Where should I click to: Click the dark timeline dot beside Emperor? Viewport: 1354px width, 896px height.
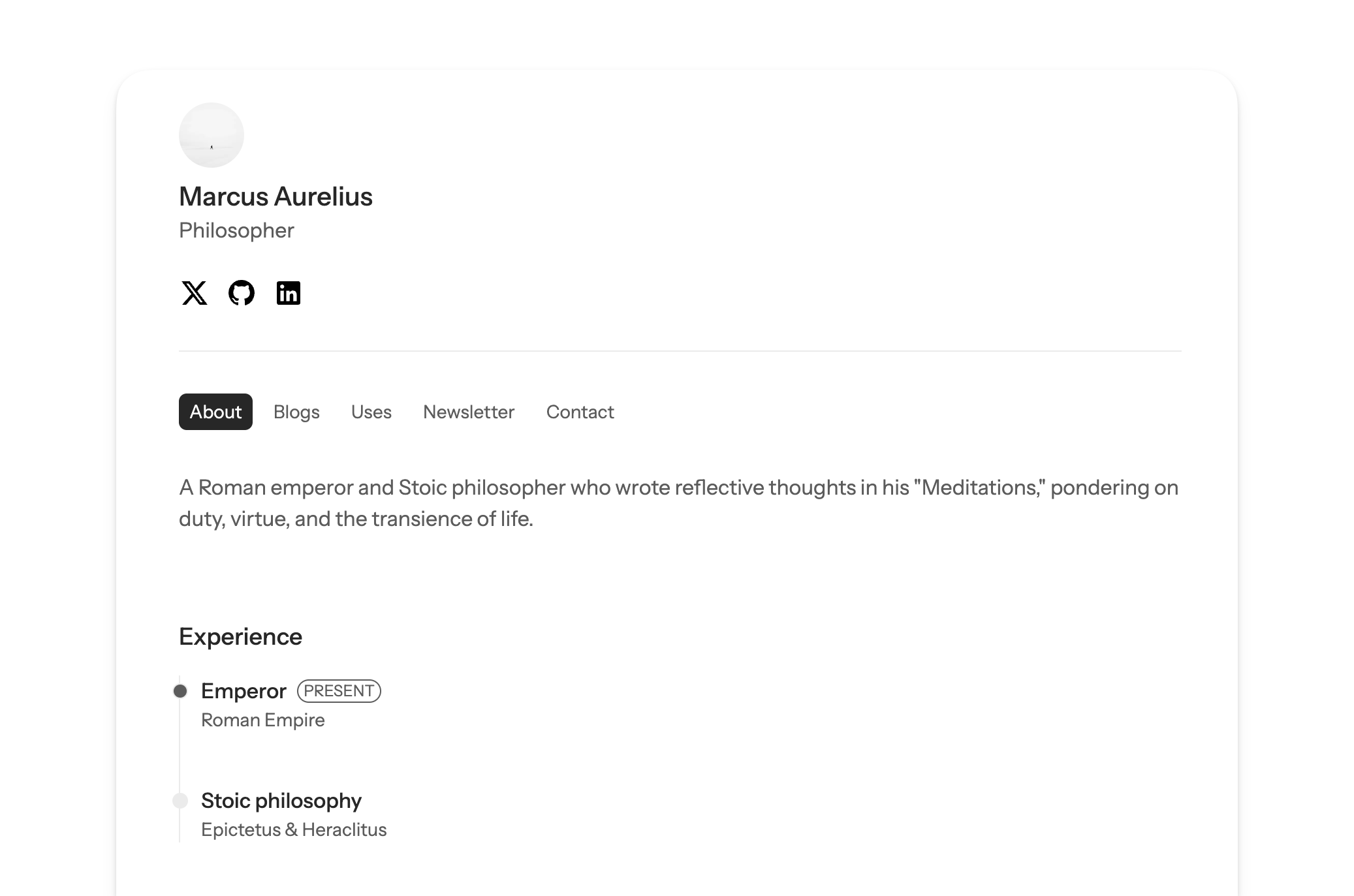tap(180, 691)
